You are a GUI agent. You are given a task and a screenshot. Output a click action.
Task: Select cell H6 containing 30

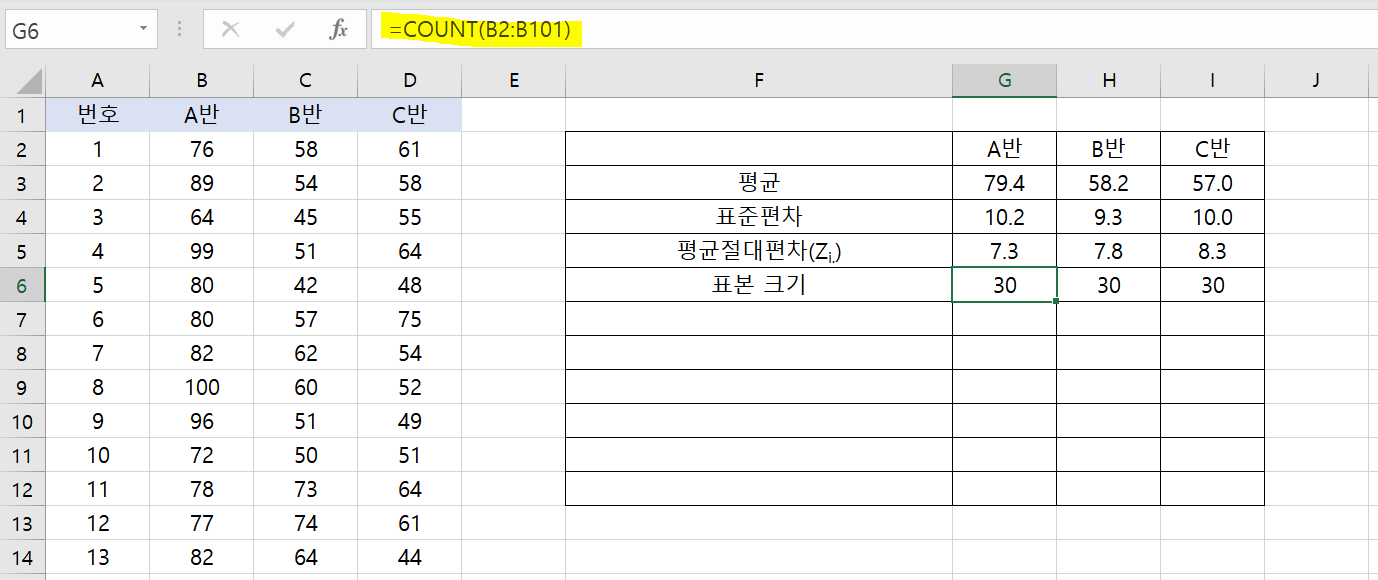point(1109,285)
